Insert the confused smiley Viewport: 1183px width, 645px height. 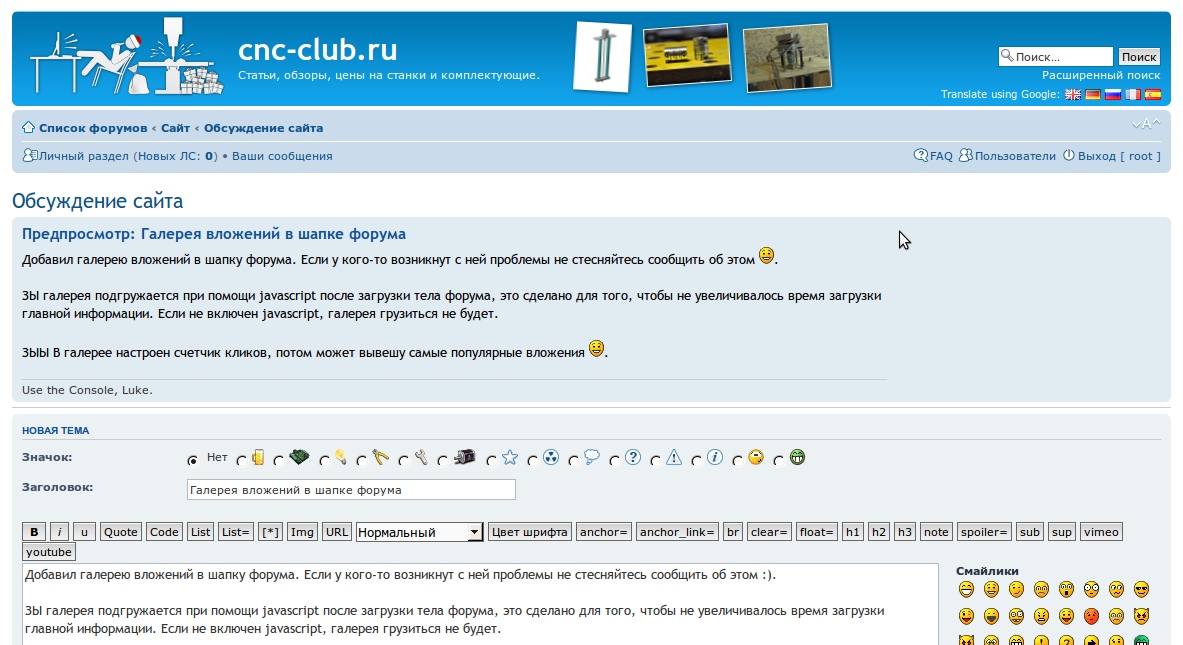(x=1116, y=589)
